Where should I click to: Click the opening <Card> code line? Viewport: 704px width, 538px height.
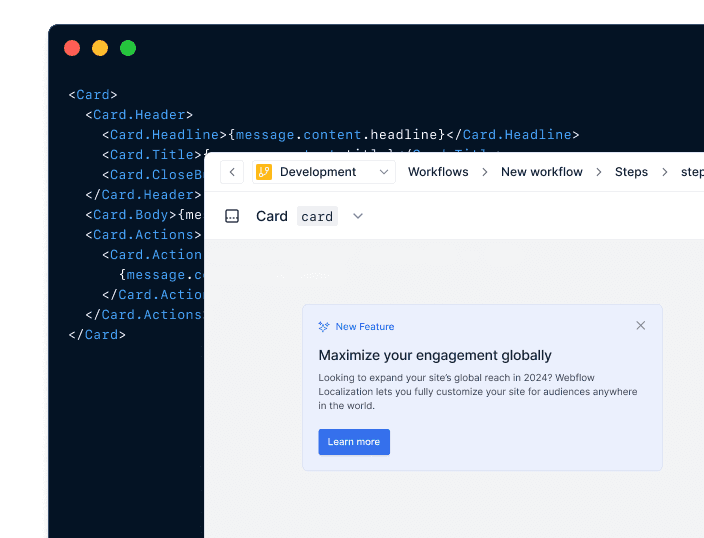coord(93,95)
